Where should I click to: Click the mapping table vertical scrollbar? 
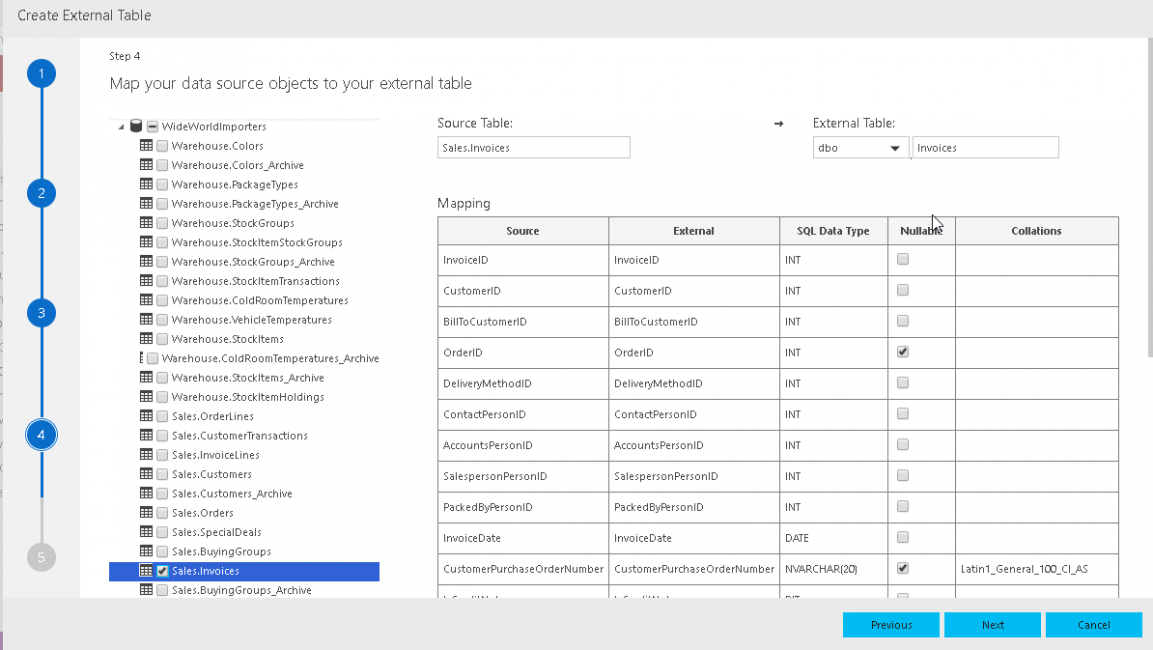(x=1148, y=200)
